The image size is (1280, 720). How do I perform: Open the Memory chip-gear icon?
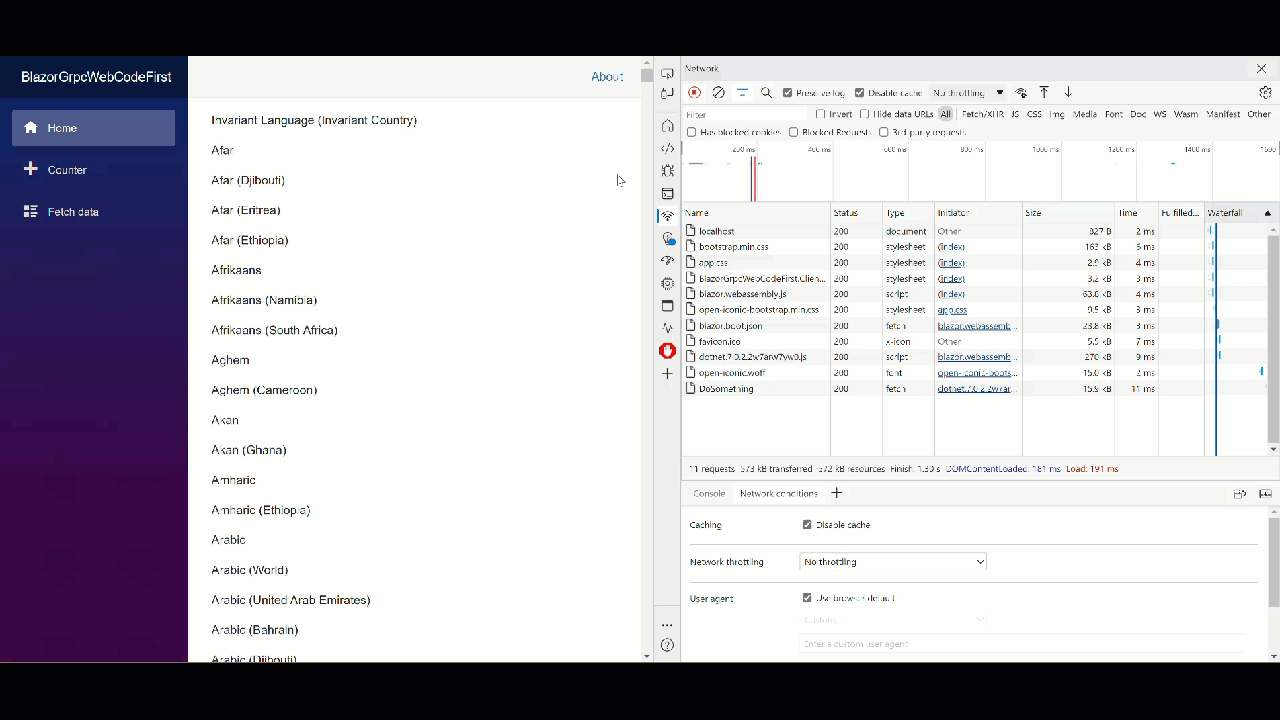[667, 283]
